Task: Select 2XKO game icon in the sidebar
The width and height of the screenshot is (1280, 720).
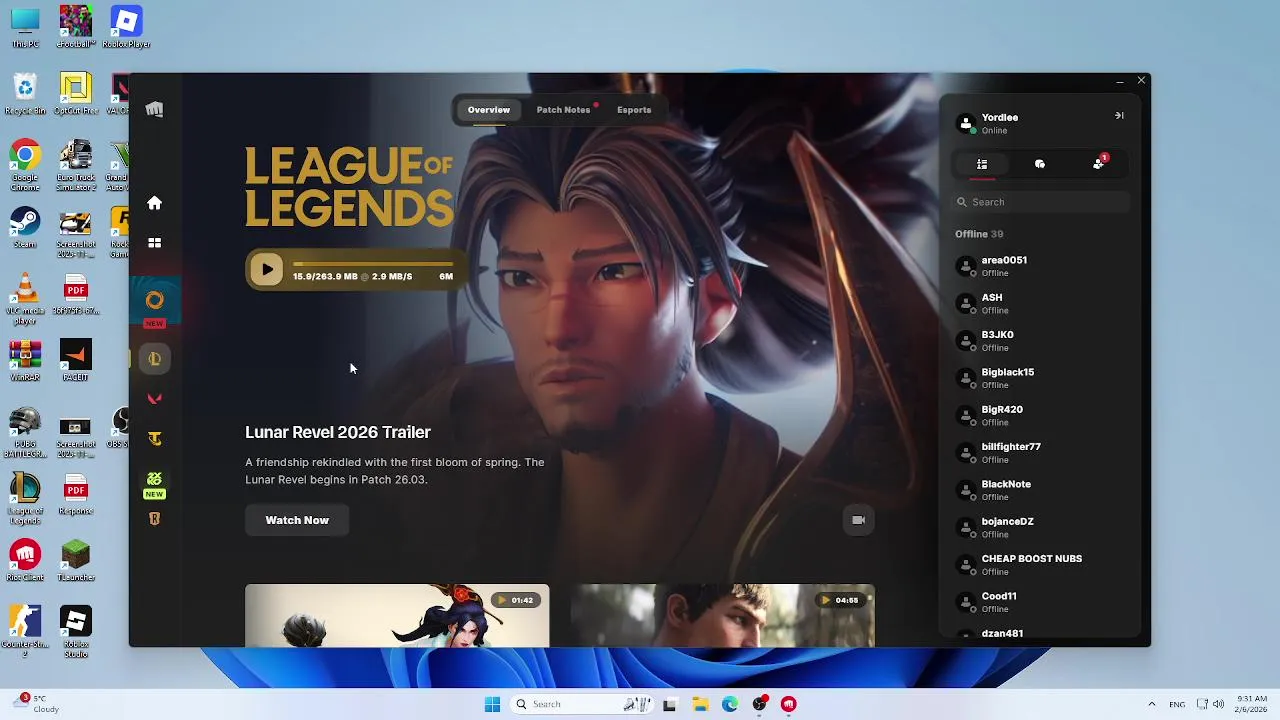Action: [154, 479]
